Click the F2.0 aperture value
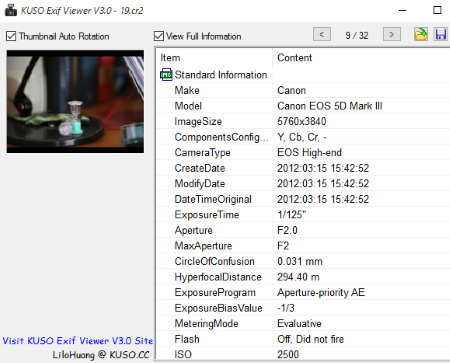Image resolution: width=450 pixels, height=363 pixels. point(287,230)
